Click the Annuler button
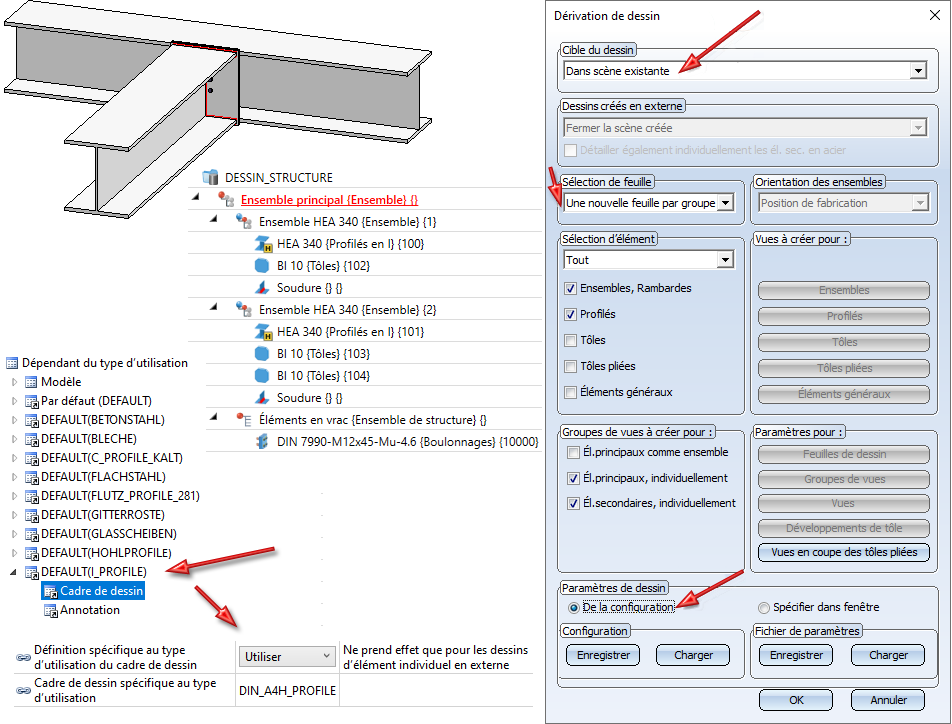This screenshot has height=724, width=952. 888,700
